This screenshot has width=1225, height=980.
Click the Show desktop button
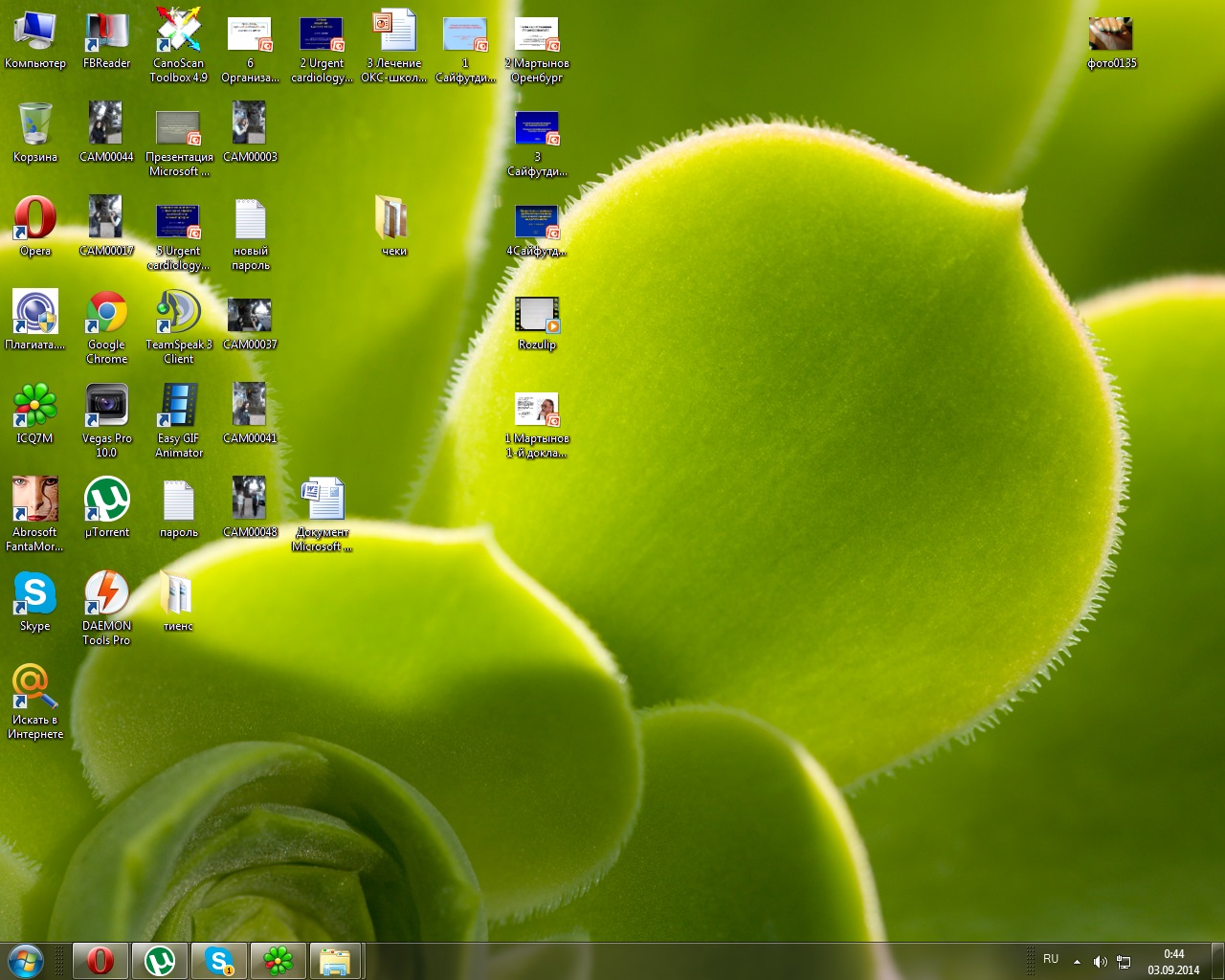(1217, 961)
